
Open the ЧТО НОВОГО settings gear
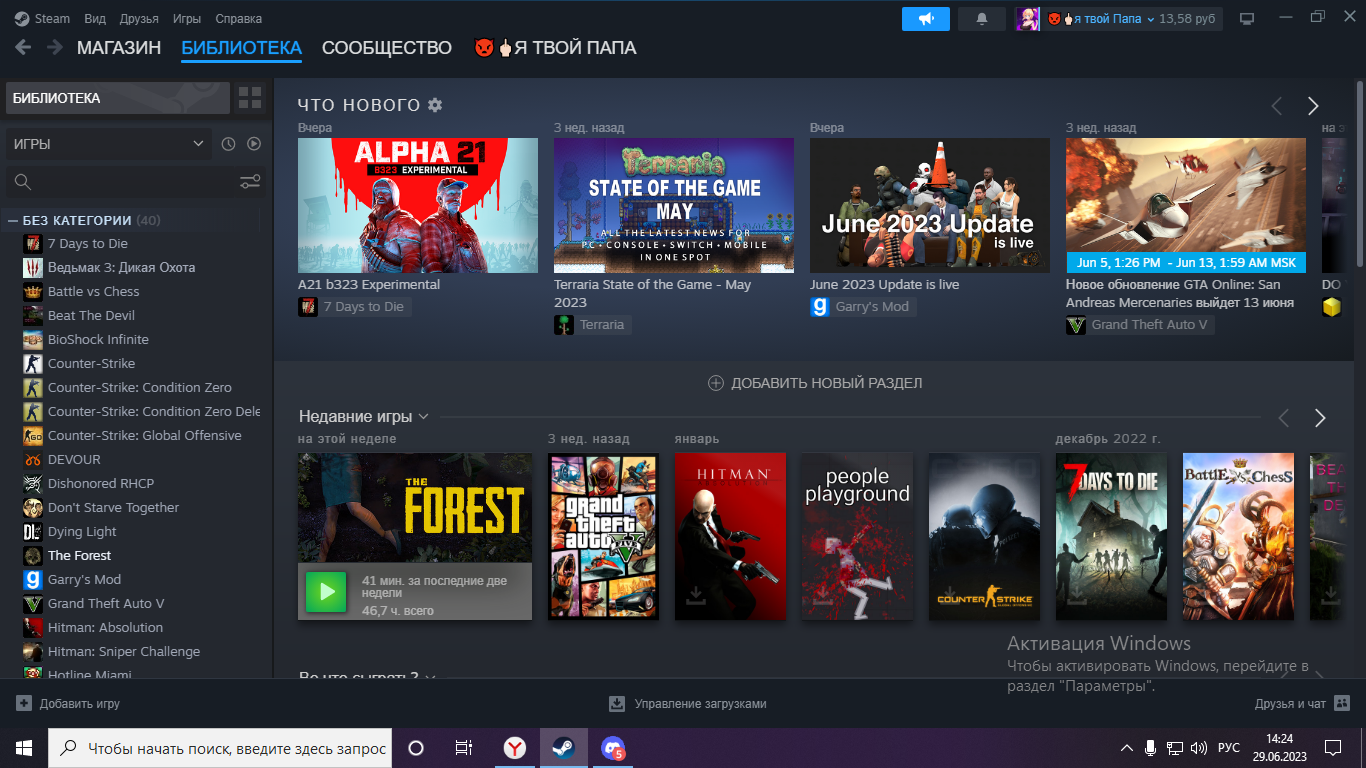[435, 105]
